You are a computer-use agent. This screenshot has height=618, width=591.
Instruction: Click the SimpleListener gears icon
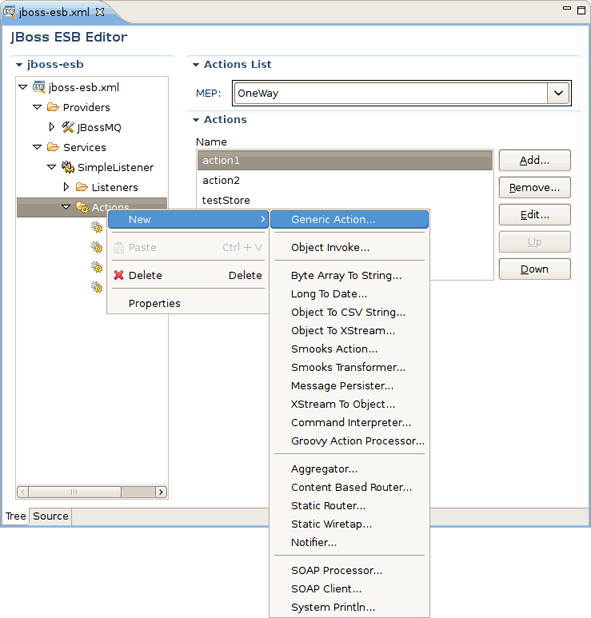pyautogui.click(x=68, y=167)
